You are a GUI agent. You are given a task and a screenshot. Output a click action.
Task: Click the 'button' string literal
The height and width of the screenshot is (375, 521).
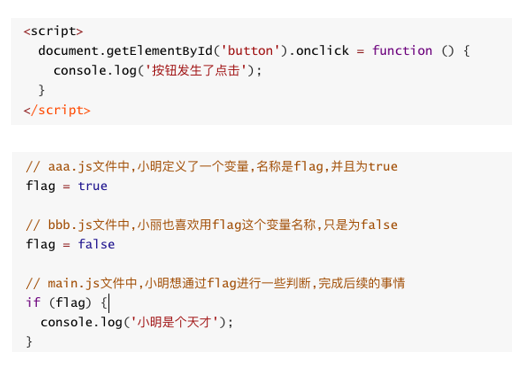pos(250,51)
